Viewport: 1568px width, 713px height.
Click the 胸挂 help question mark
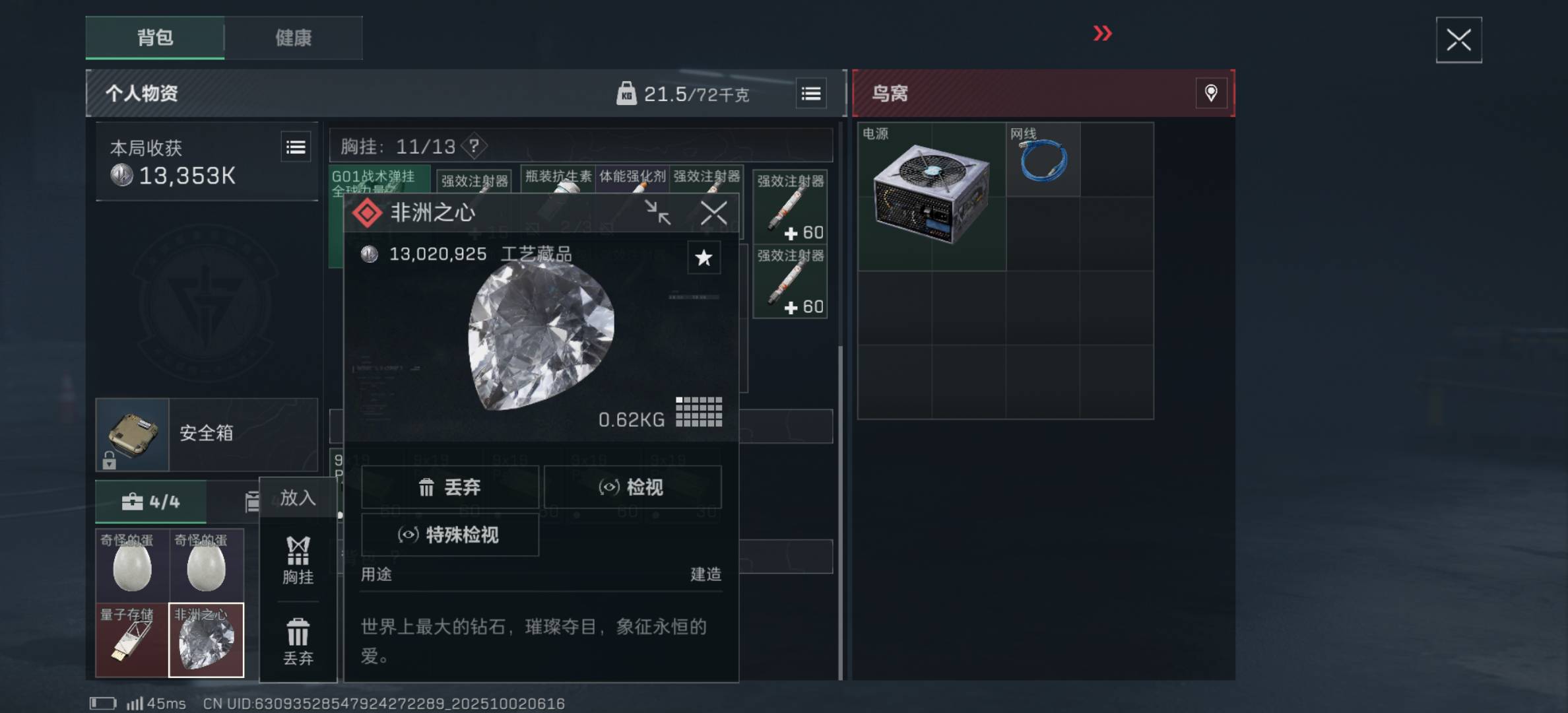click(474, 146)
